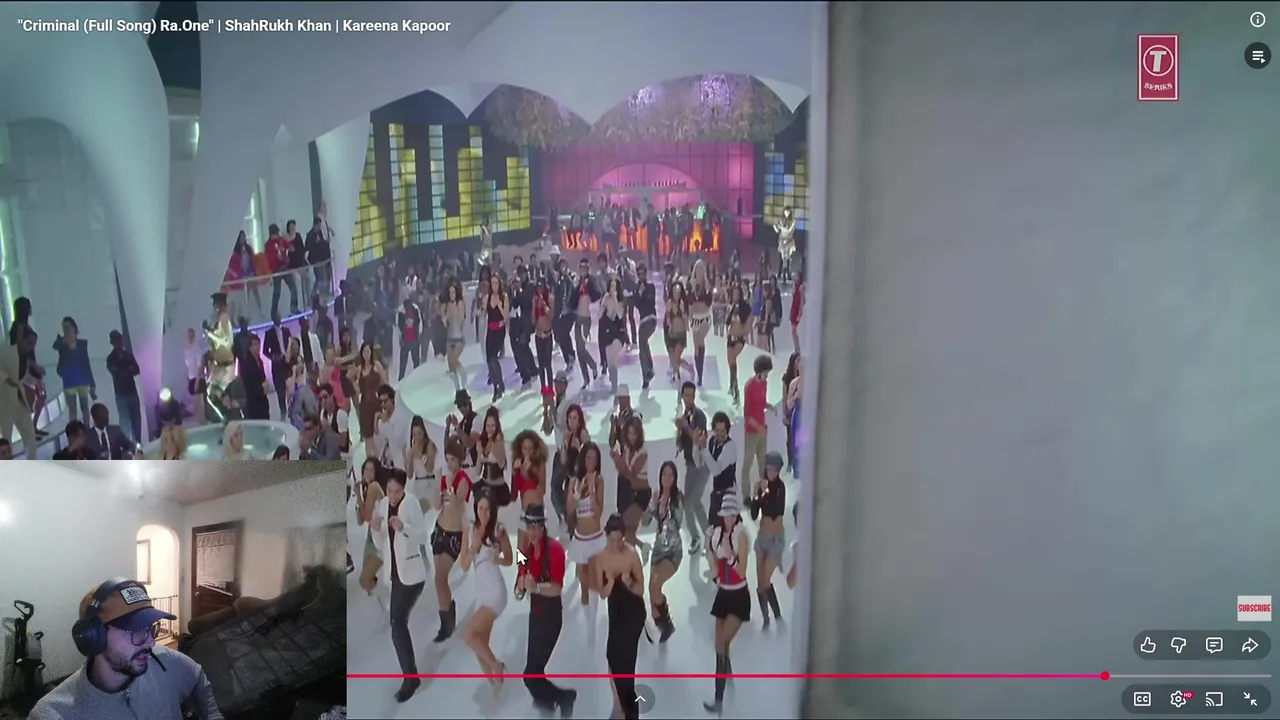Open the comments panel icon
Viewport: 1280px width, 720px height.
click(1214, 646)
